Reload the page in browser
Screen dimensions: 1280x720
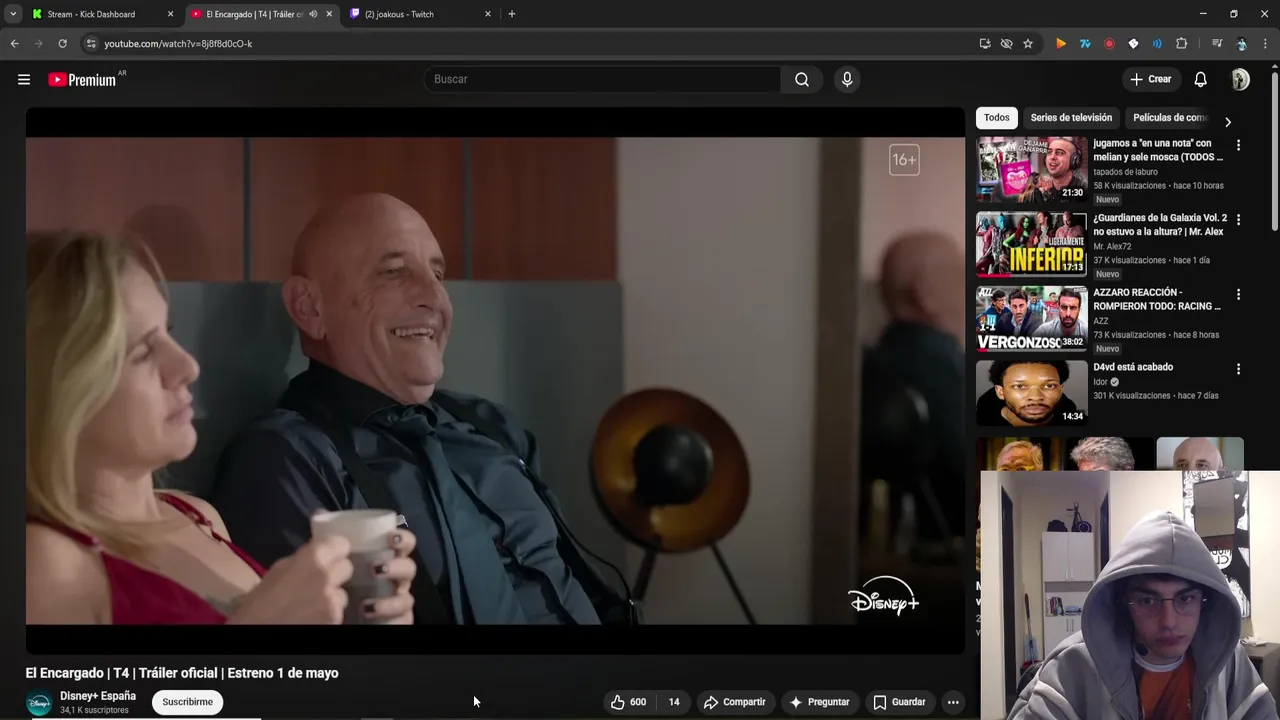coord(62,44)
